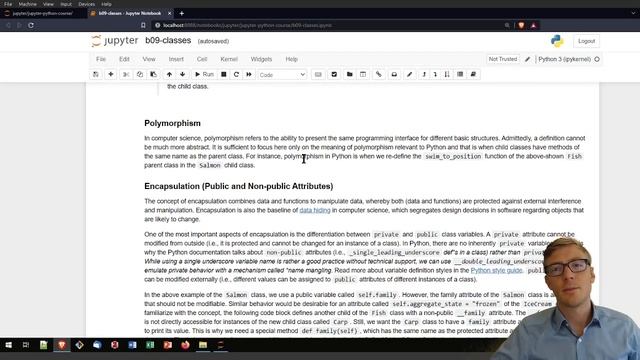Open the VirtualBox Devices menu
This screenshot has width=640, height=360.
click(x=86, y=4)
